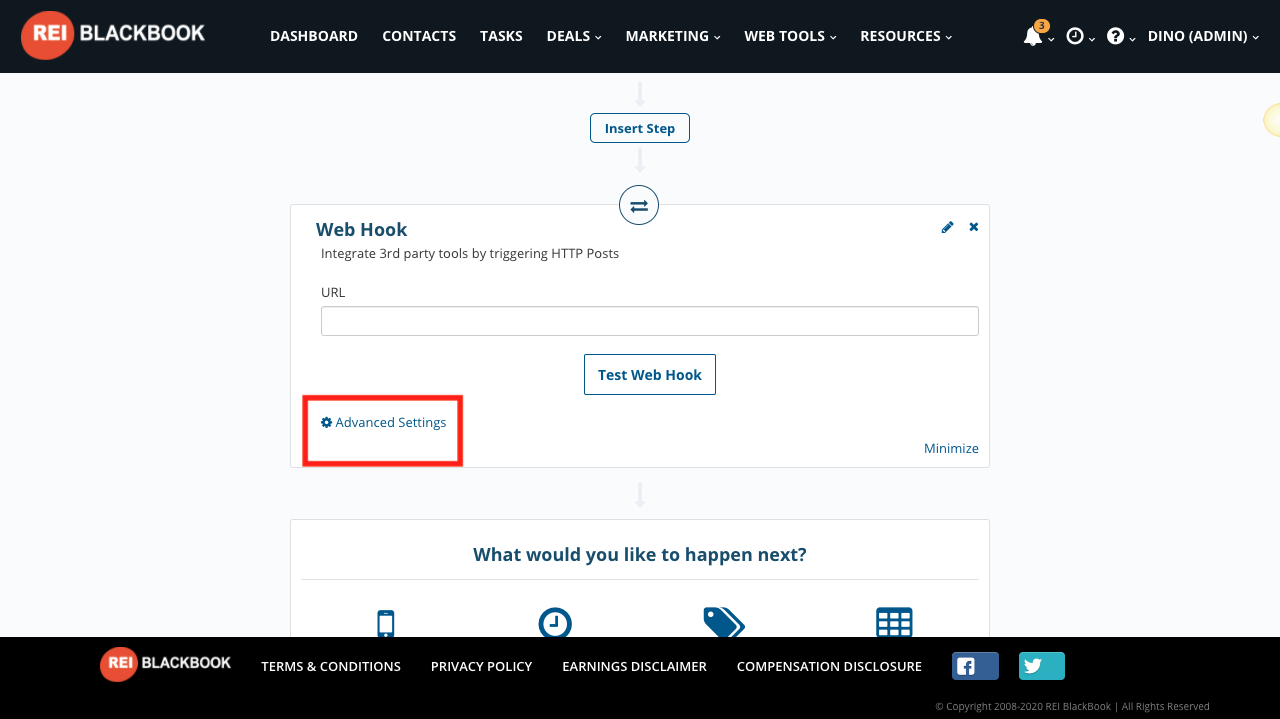Open Privacy Policy link
Screen dimensions: 1280x719
pyautogui.click(x=481, y=666)
